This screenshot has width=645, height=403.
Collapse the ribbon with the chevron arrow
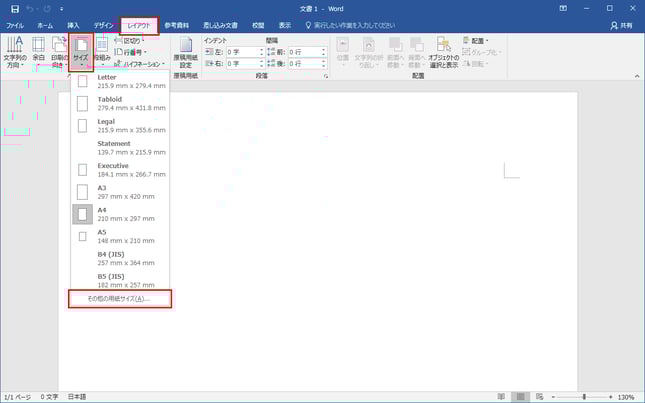tap(637, 76)
